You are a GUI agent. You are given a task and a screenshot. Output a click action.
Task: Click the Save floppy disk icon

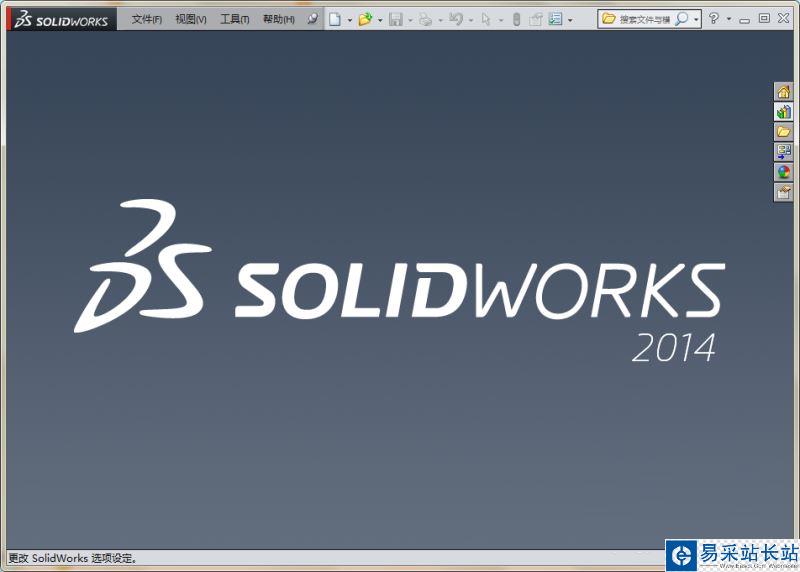[x=395, y=19]
